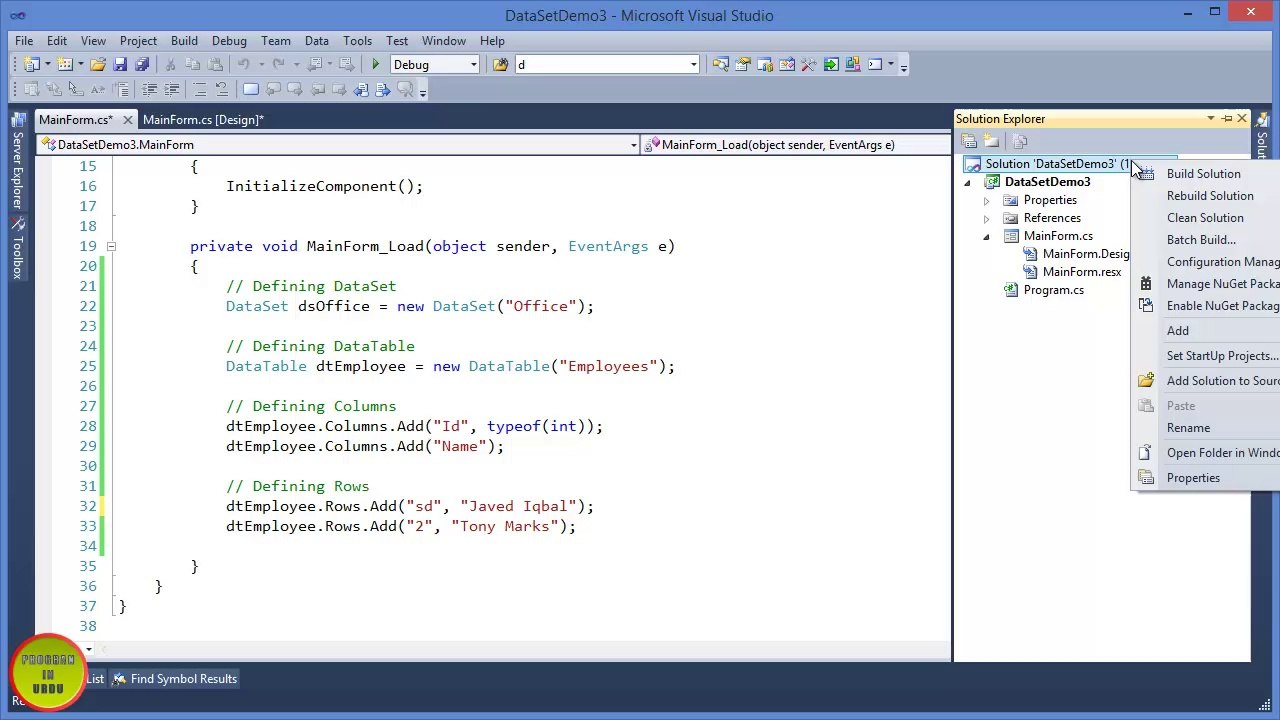Image resolution: width=1280 pixels, height=720 pixels.
Task: Click the Decrease Indent toolbar icon
Action: [x=149, y=90]
